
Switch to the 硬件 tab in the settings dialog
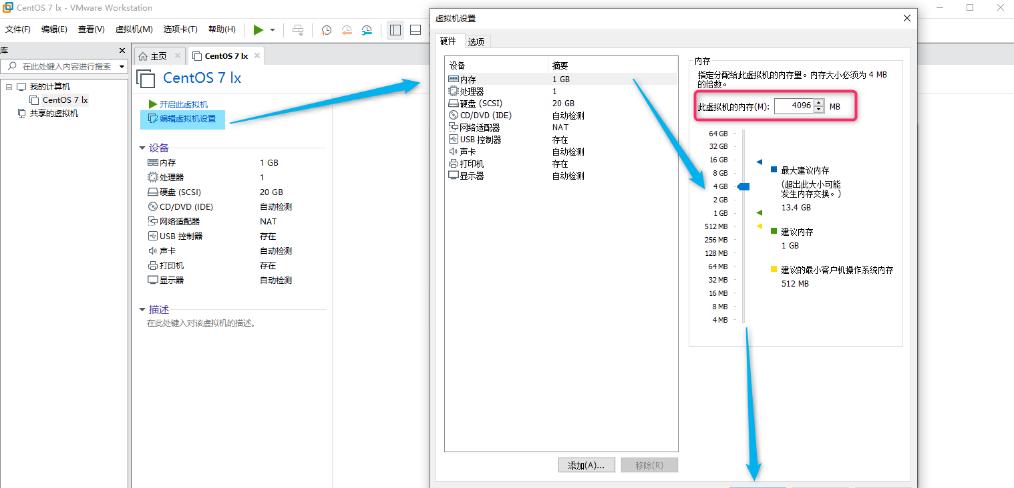click(x=448, y=41)
